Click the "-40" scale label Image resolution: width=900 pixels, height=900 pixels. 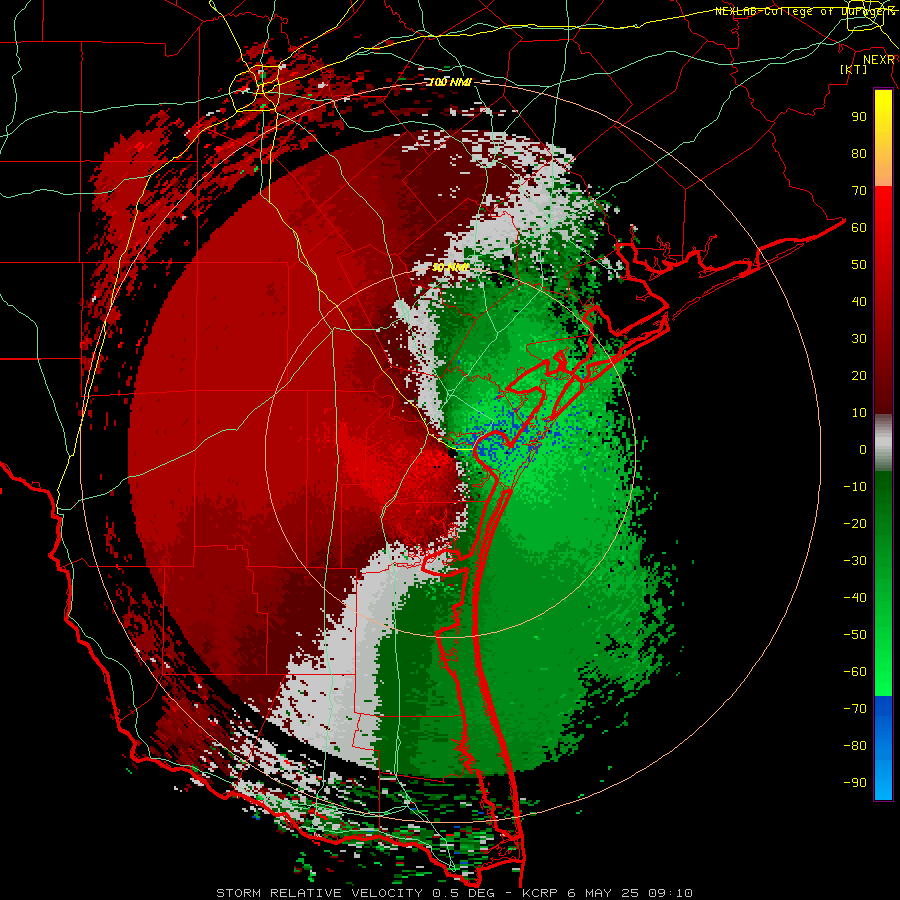pos(855,598)
